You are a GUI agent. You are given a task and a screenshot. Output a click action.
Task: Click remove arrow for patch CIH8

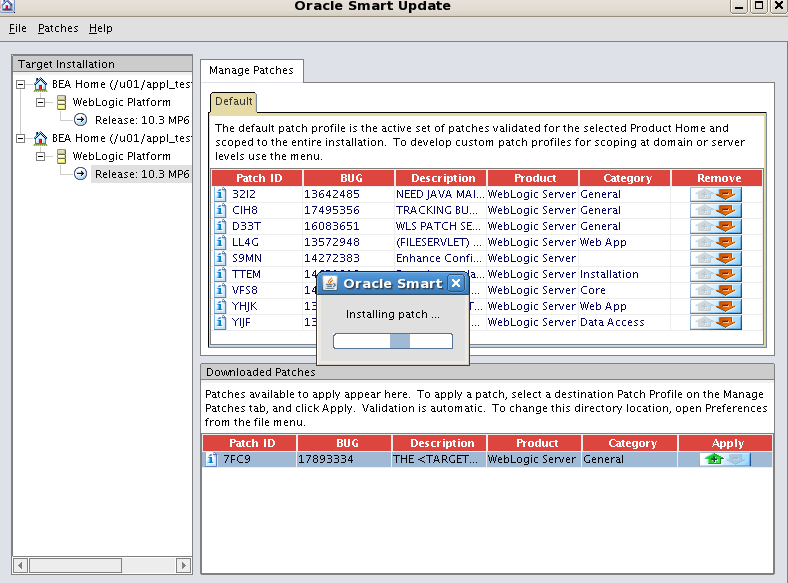coord(726,211)
